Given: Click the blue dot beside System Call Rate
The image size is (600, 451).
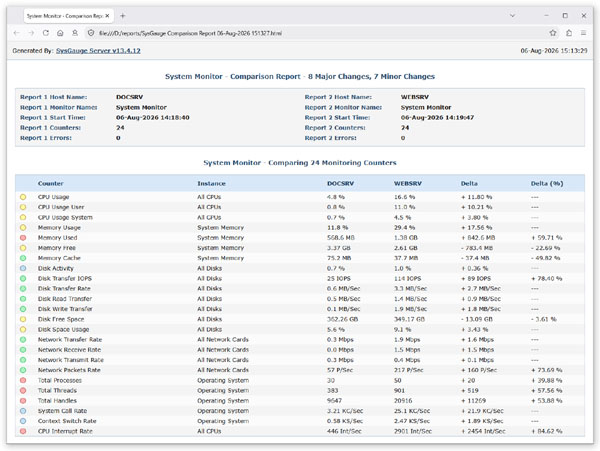Looking at the screenshot, I should [x=23, y=411].
